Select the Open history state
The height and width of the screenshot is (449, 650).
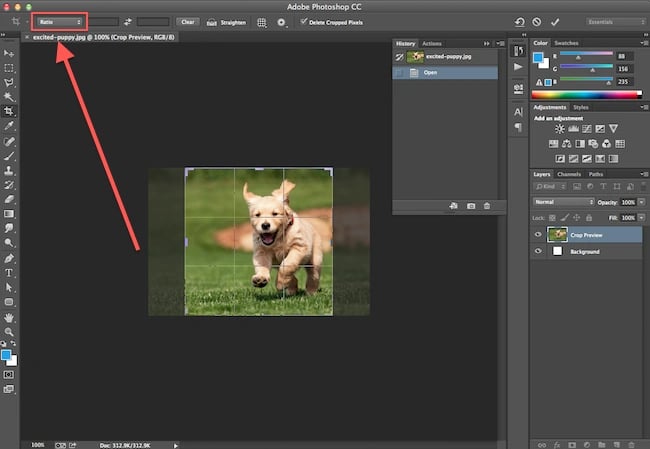[x=432, y=72]
